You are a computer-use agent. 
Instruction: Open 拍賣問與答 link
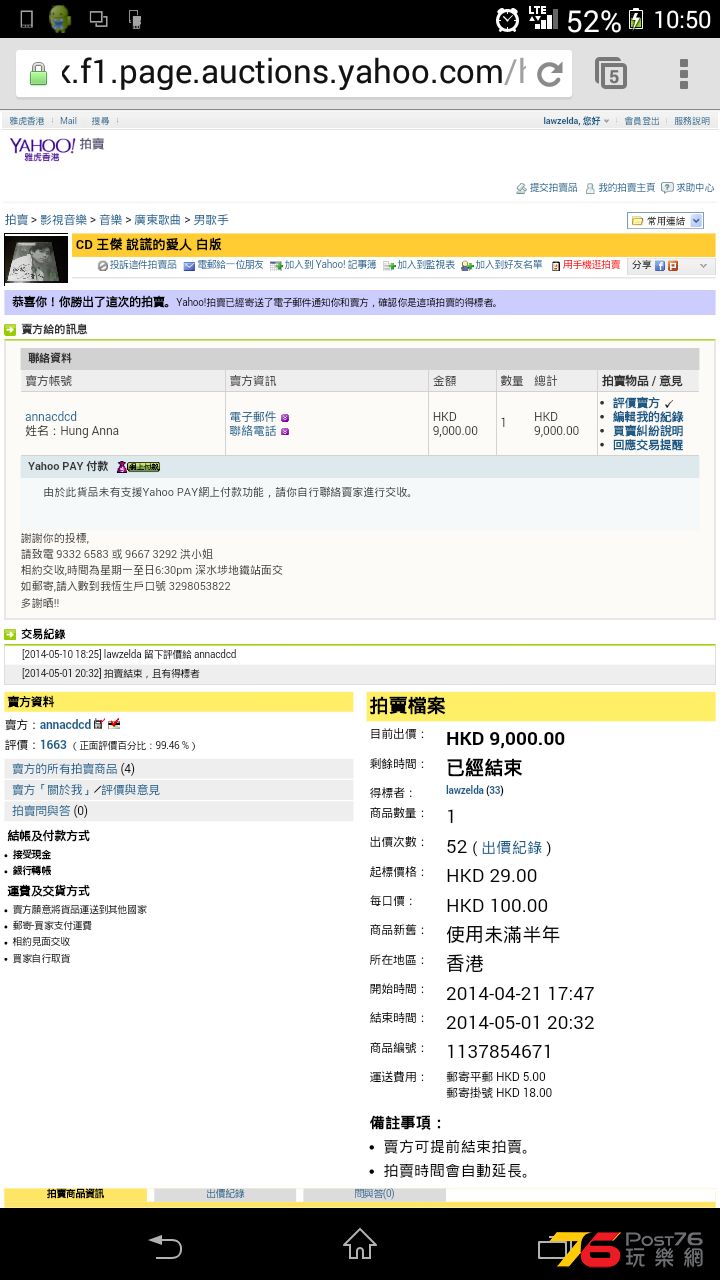(42, 811)
